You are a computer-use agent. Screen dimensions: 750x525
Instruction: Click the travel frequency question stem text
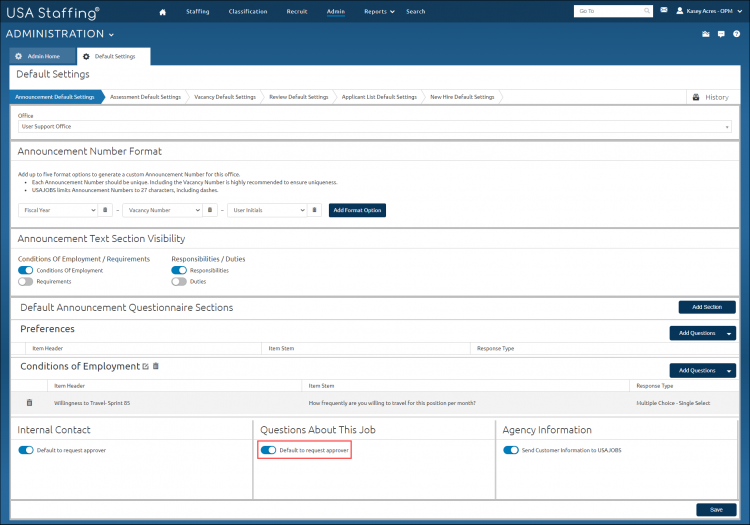[x=392, y=403]
